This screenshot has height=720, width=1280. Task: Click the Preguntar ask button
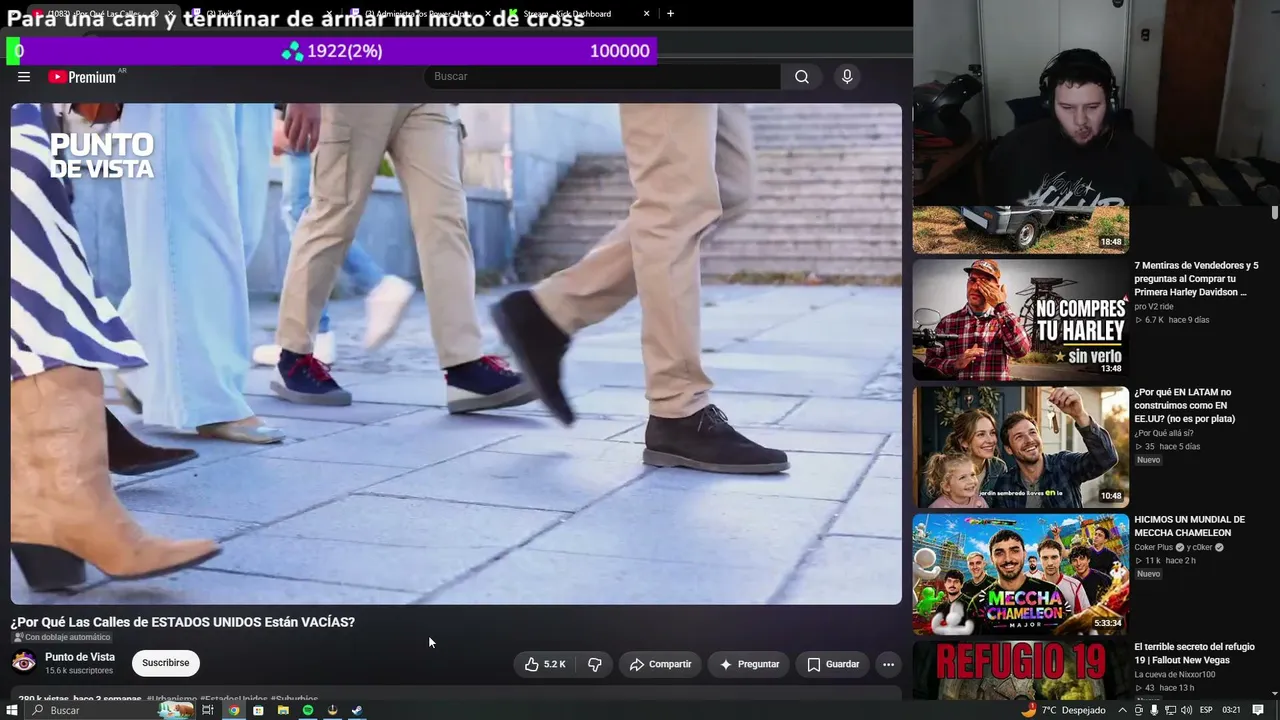pyautogui.click(x=748, y=664)
